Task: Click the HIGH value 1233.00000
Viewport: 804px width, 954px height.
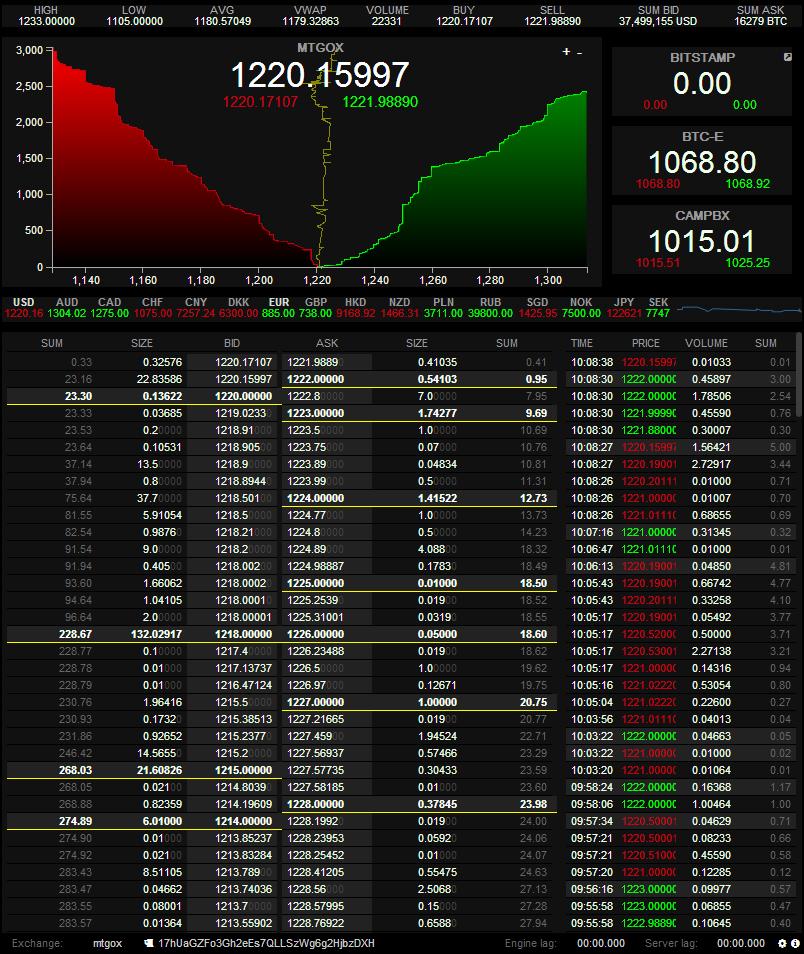Action: 46,21
